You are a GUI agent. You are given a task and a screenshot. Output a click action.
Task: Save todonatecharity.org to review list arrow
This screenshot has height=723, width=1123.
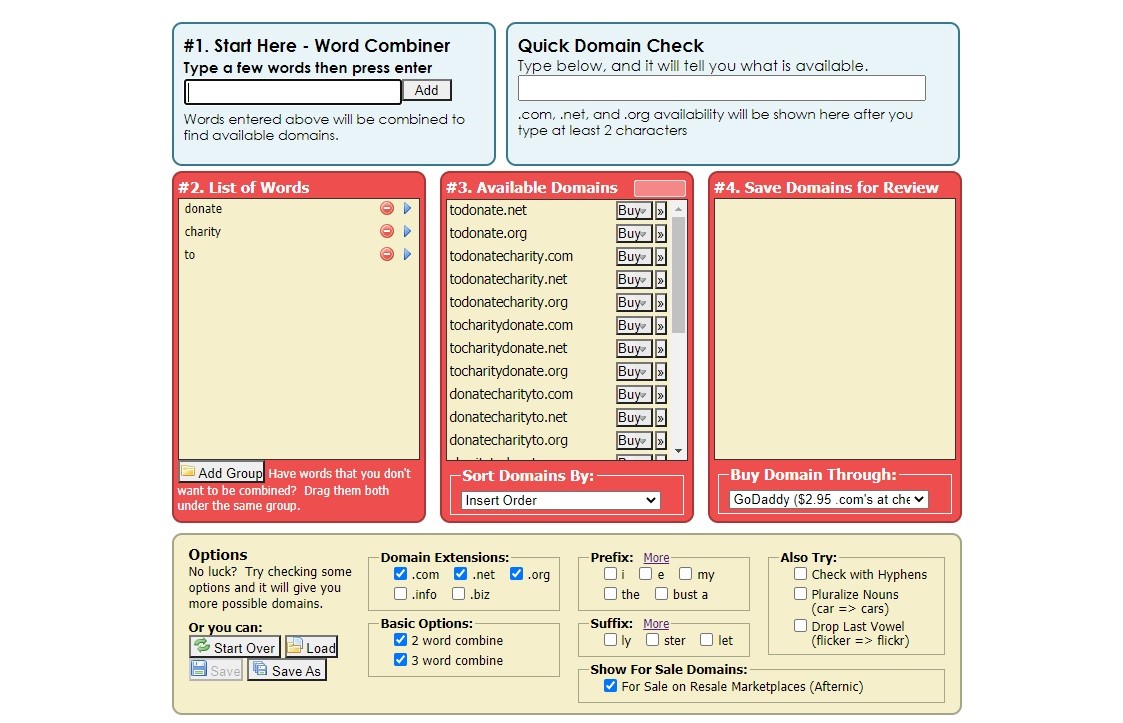pos(660,302)
